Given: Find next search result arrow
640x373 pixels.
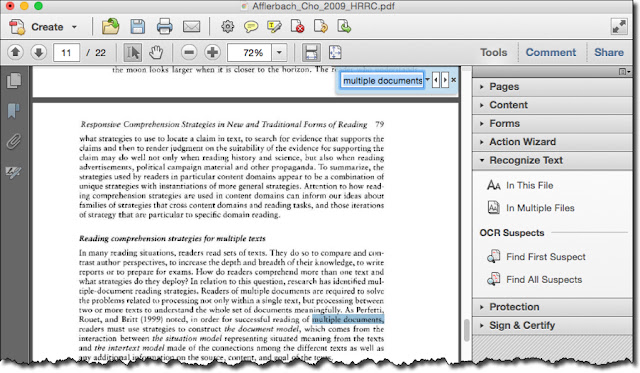Looking at the screenshot, I should (x=445, y=80).
